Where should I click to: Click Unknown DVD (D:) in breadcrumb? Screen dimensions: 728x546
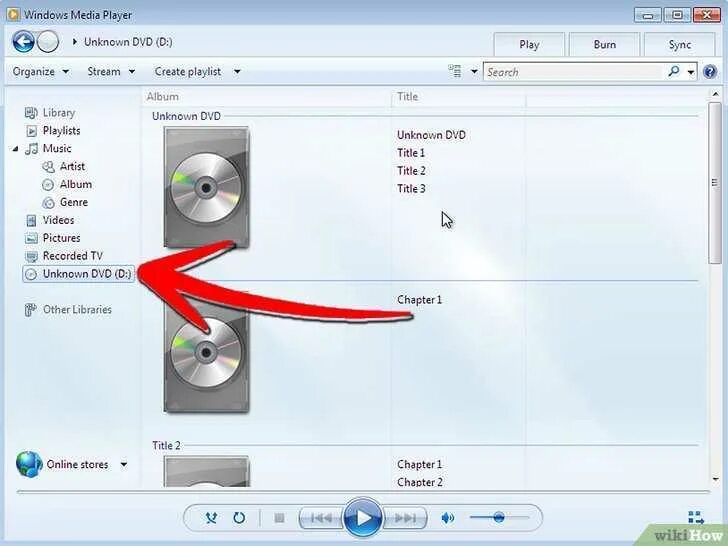128,42
